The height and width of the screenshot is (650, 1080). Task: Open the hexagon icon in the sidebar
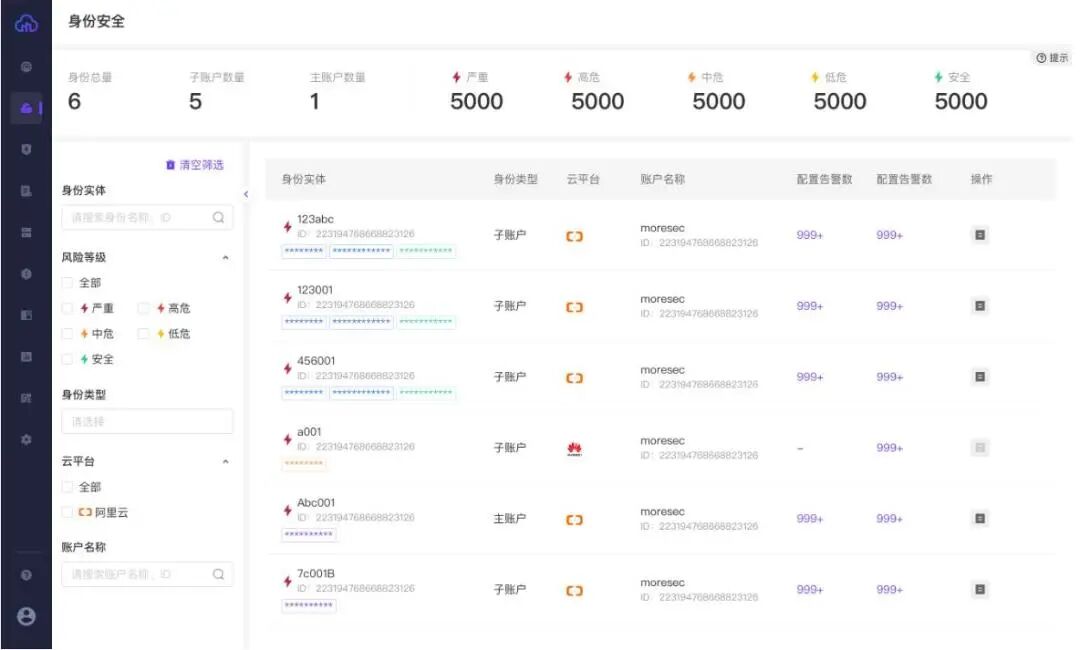point(26,273)
